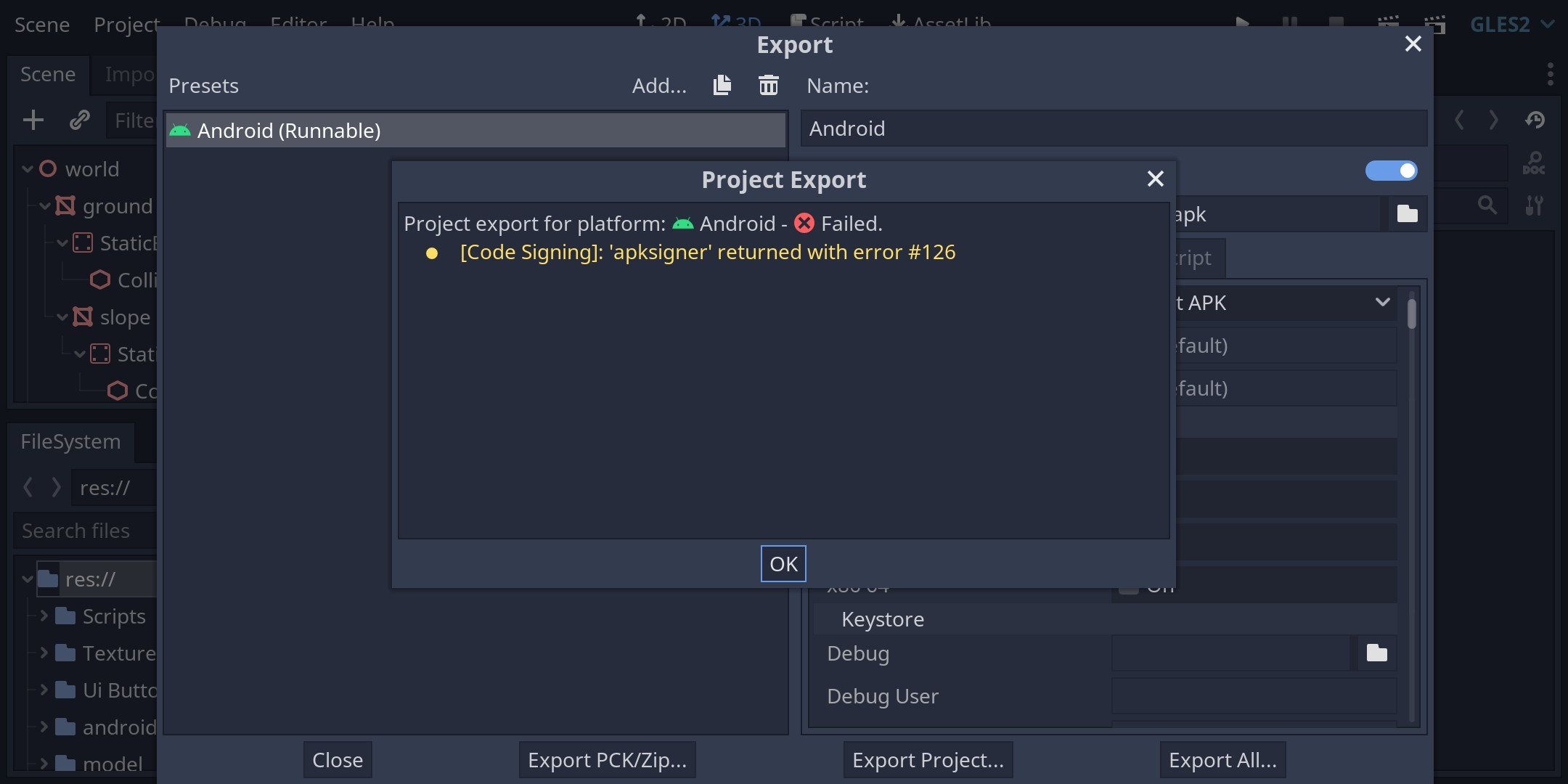Select the Keystore section header
This screenshot has width=1568, height=784.
point(1105,619)
